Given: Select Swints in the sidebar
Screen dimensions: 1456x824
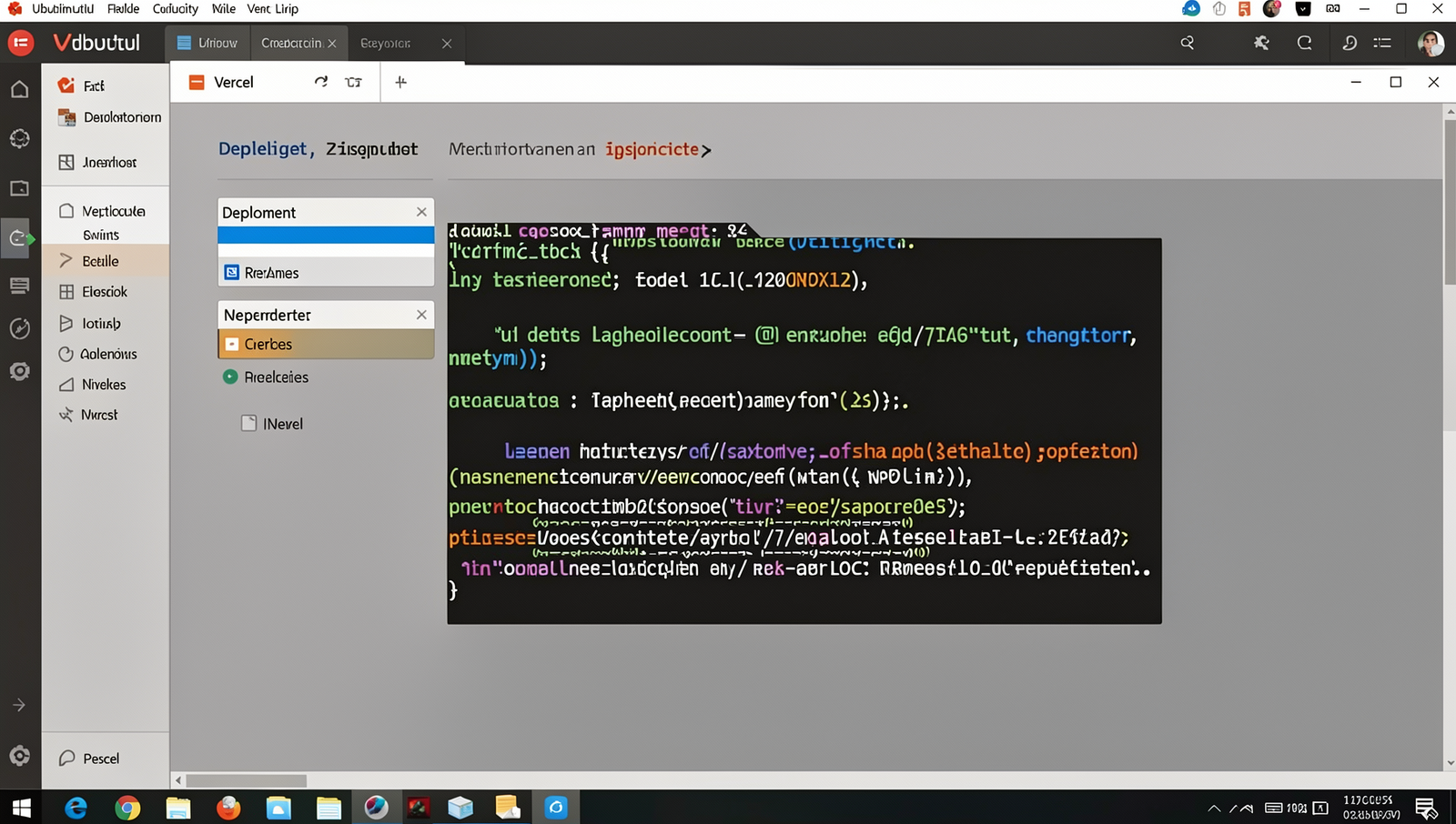Looking at the screenshot, I should [101, 235].
